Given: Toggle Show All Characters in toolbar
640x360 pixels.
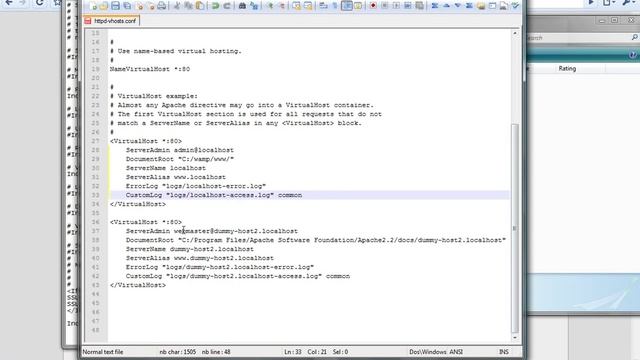Looking at the screenshot, I should point(335,6).
